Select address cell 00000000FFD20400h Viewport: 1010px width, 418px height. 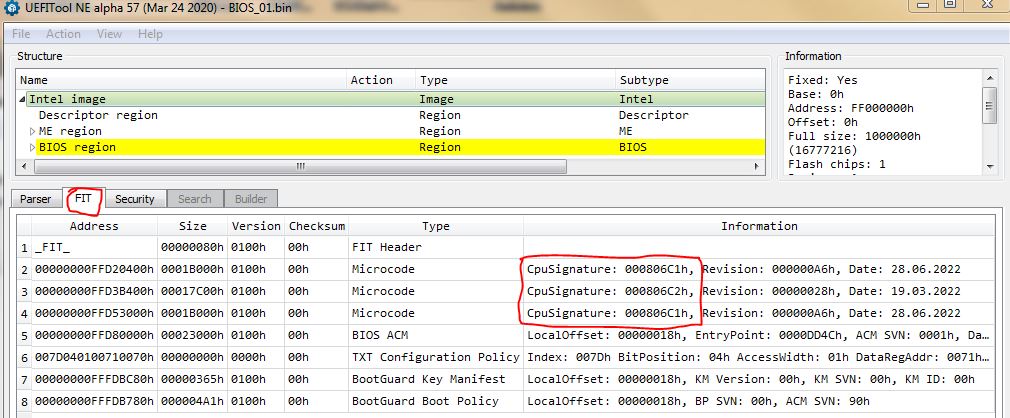coord(94,269)
